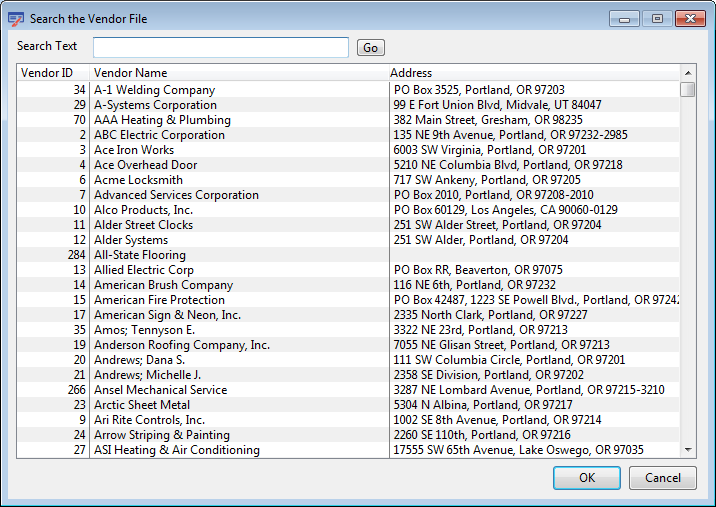Viewport: 716px width, 507px height.
Task: Click the scrollbar up arrow
Action: [688, 73]
